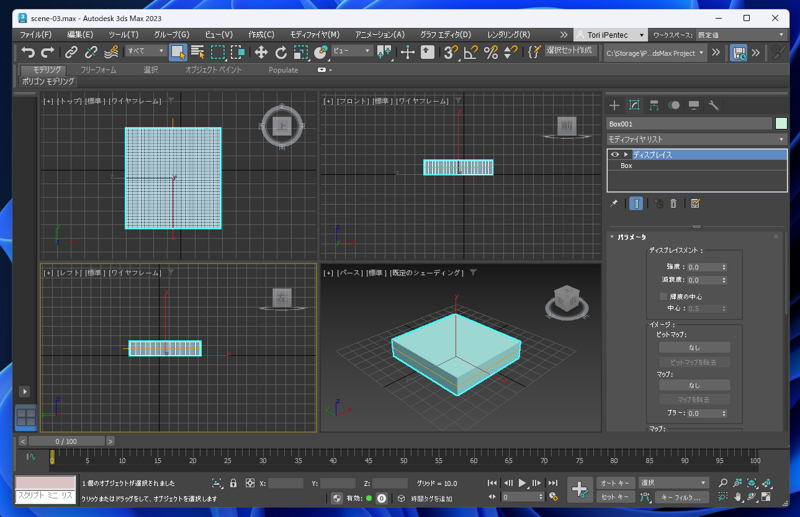Screen dimensions: 800x517
Task: Click frame 50 on the timeline track
Action: click(404, 458)
